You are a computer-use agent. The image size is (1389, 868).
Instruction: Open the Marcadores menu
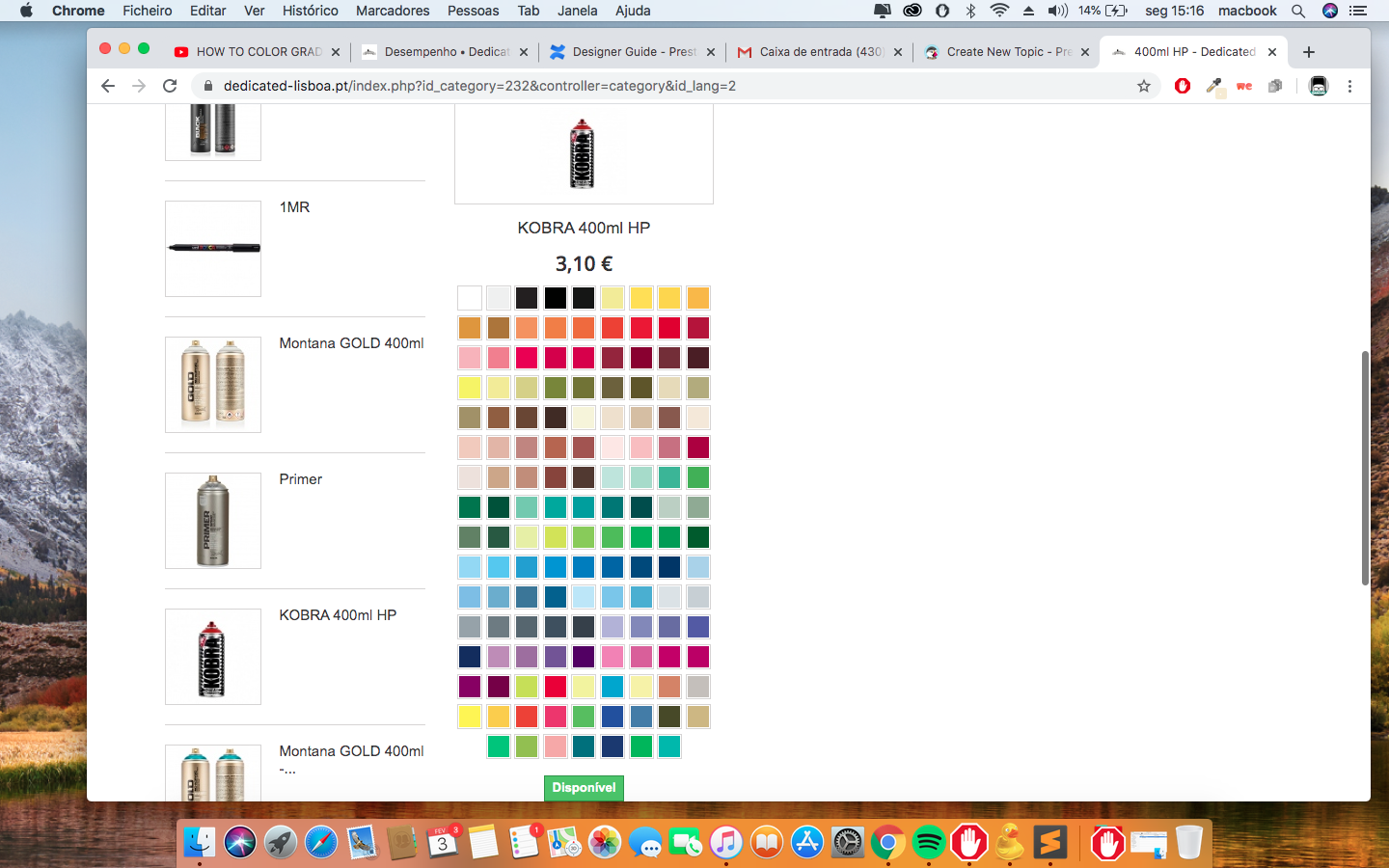pos(393,11)
